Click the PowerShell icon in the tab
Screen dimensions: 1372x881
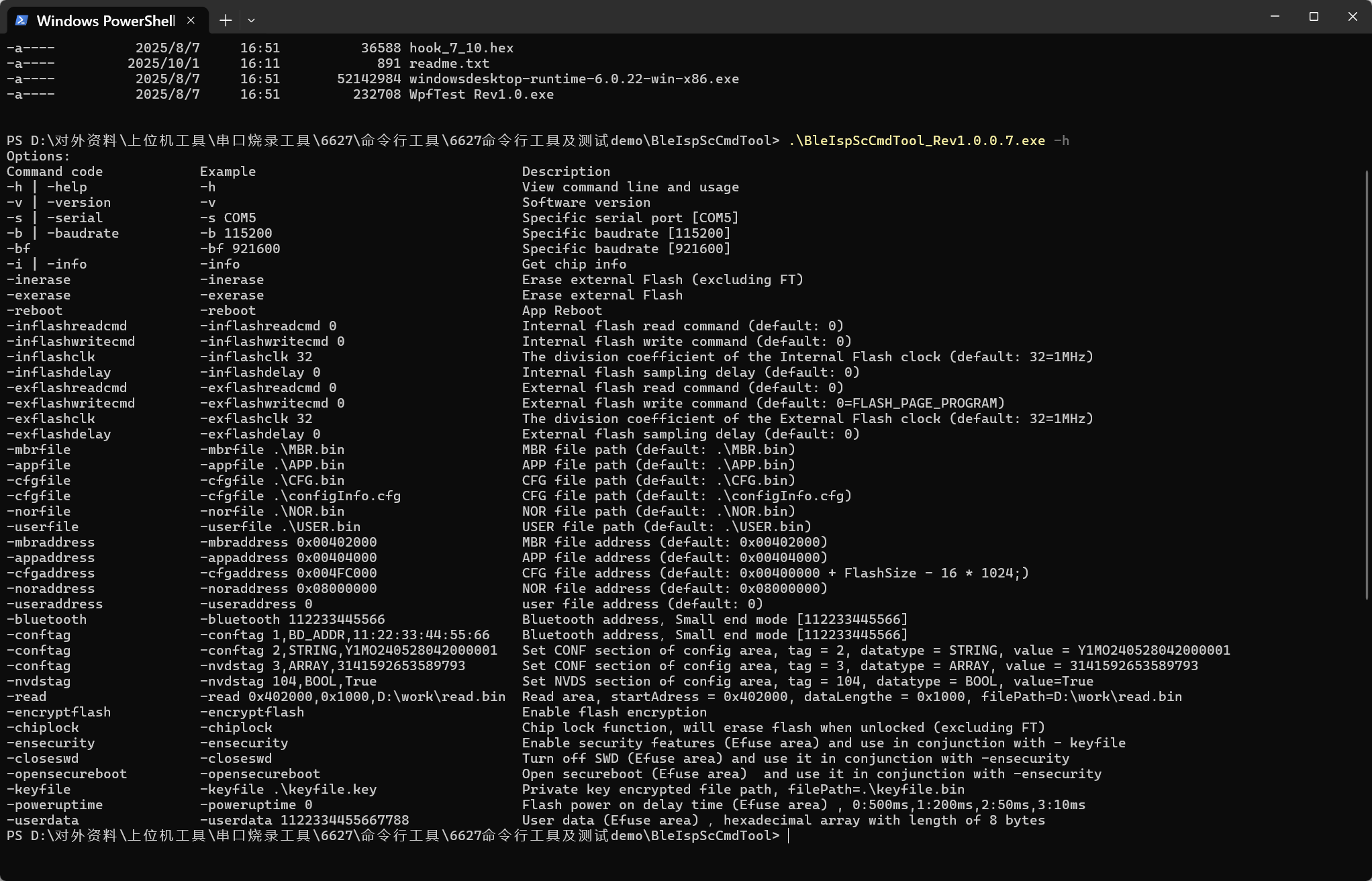[x=21, y=20]
